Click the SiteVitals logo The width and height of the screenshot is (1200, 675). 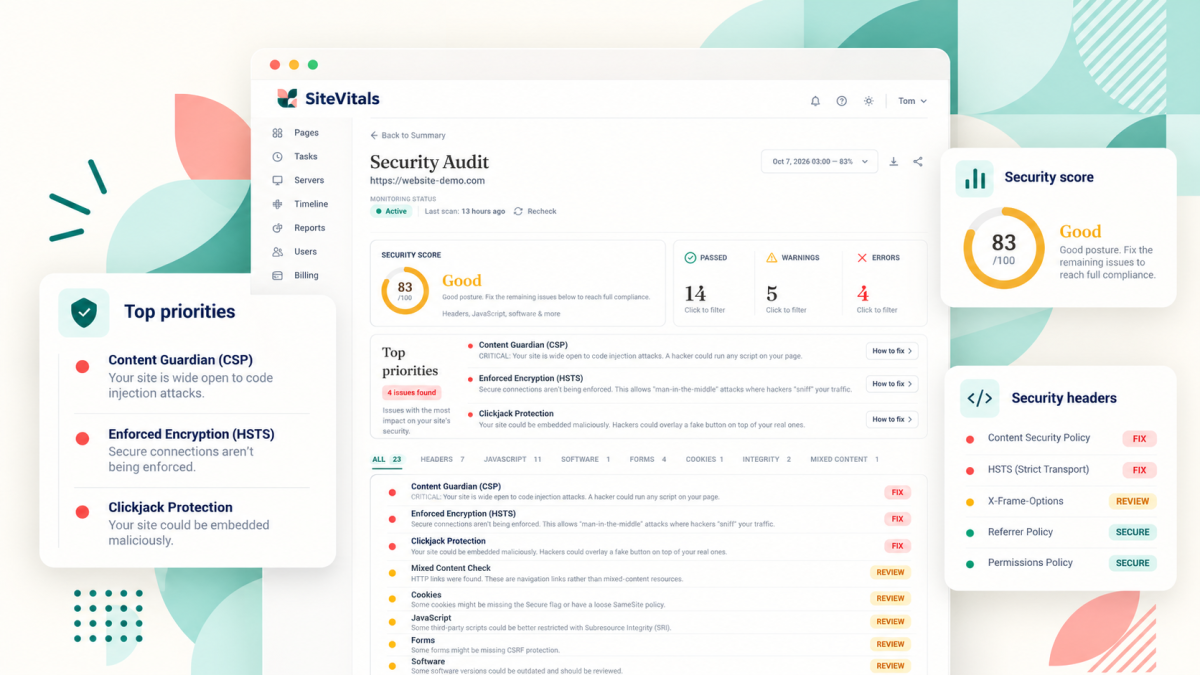(x=328, y=98)
